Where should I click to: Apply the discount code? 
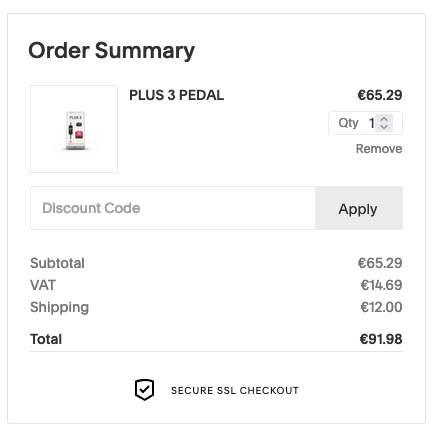(x=359, y=208)
